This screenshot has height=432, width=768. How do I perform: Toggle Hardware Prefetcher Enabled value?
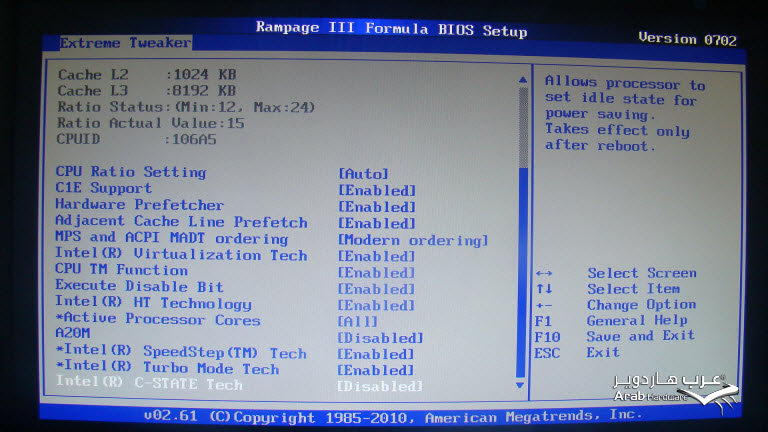(377, 207)
